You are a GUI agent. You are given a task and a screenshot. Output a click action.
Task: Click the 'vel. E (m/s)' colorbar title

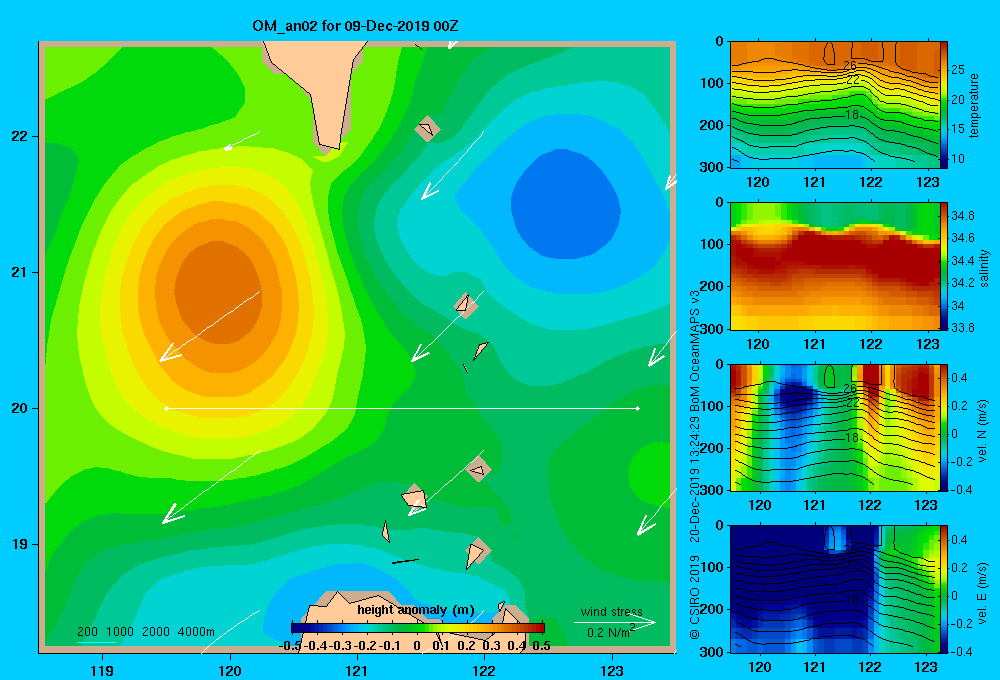(982, 593)
